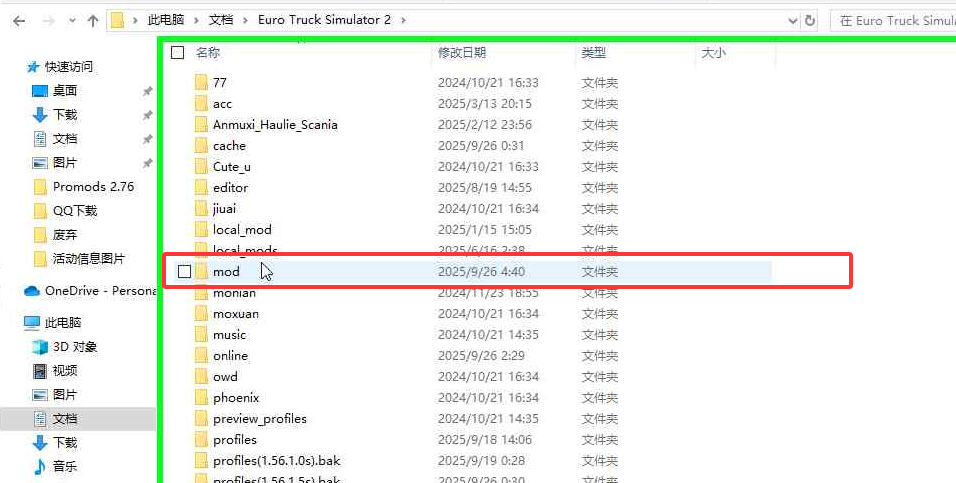The height and width of the screenshot is (483, 956).
Task: Select 此电脑 in the navigation pane
Action: click(62, 323)
